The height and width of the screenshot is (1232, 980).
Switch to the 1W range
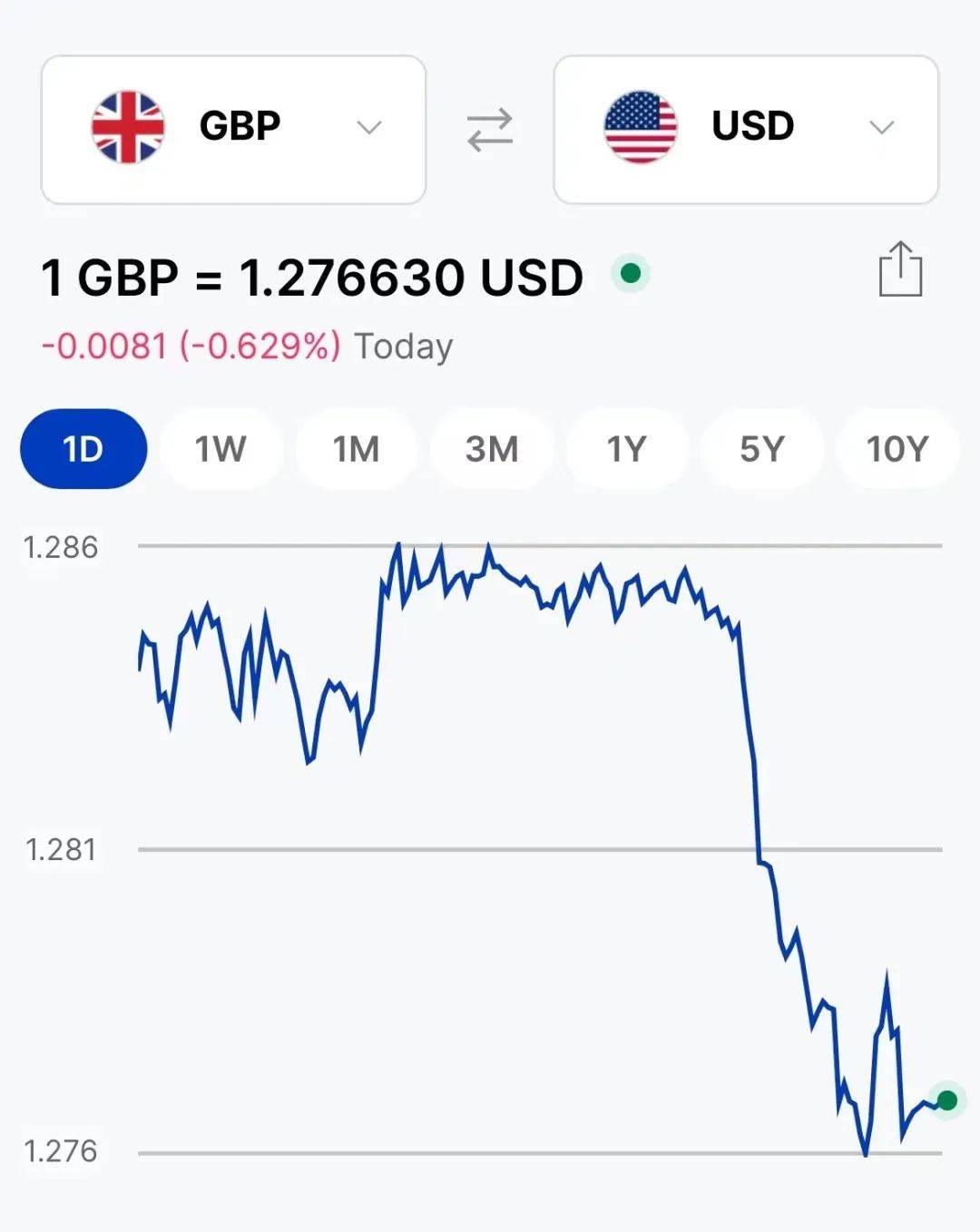click(x=220, y=449)
